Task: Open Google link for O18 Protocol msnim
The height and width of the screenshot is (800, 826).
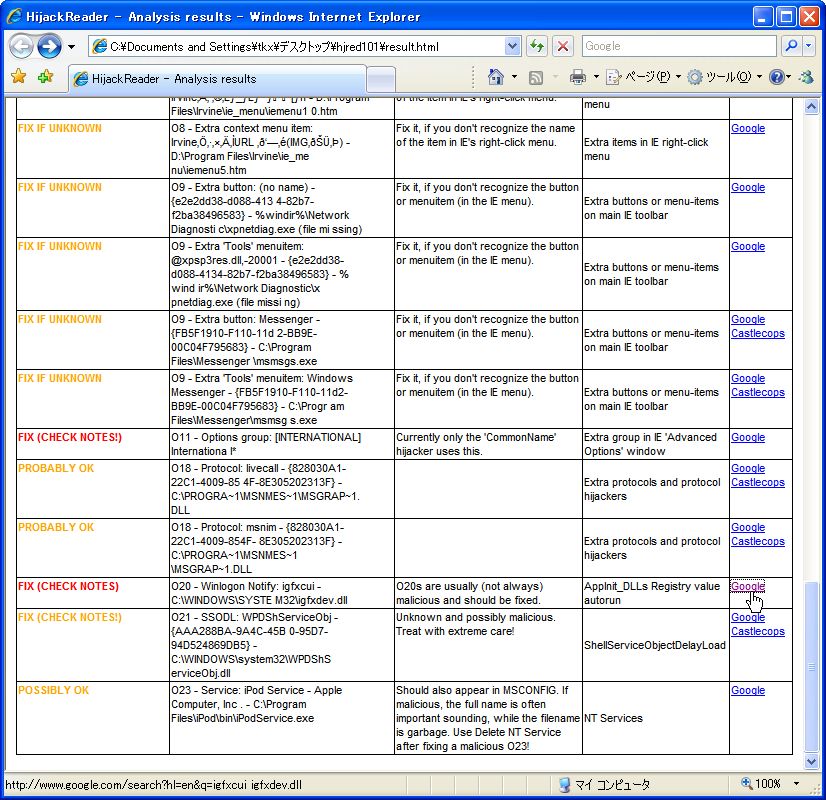Action: (748, 528)
